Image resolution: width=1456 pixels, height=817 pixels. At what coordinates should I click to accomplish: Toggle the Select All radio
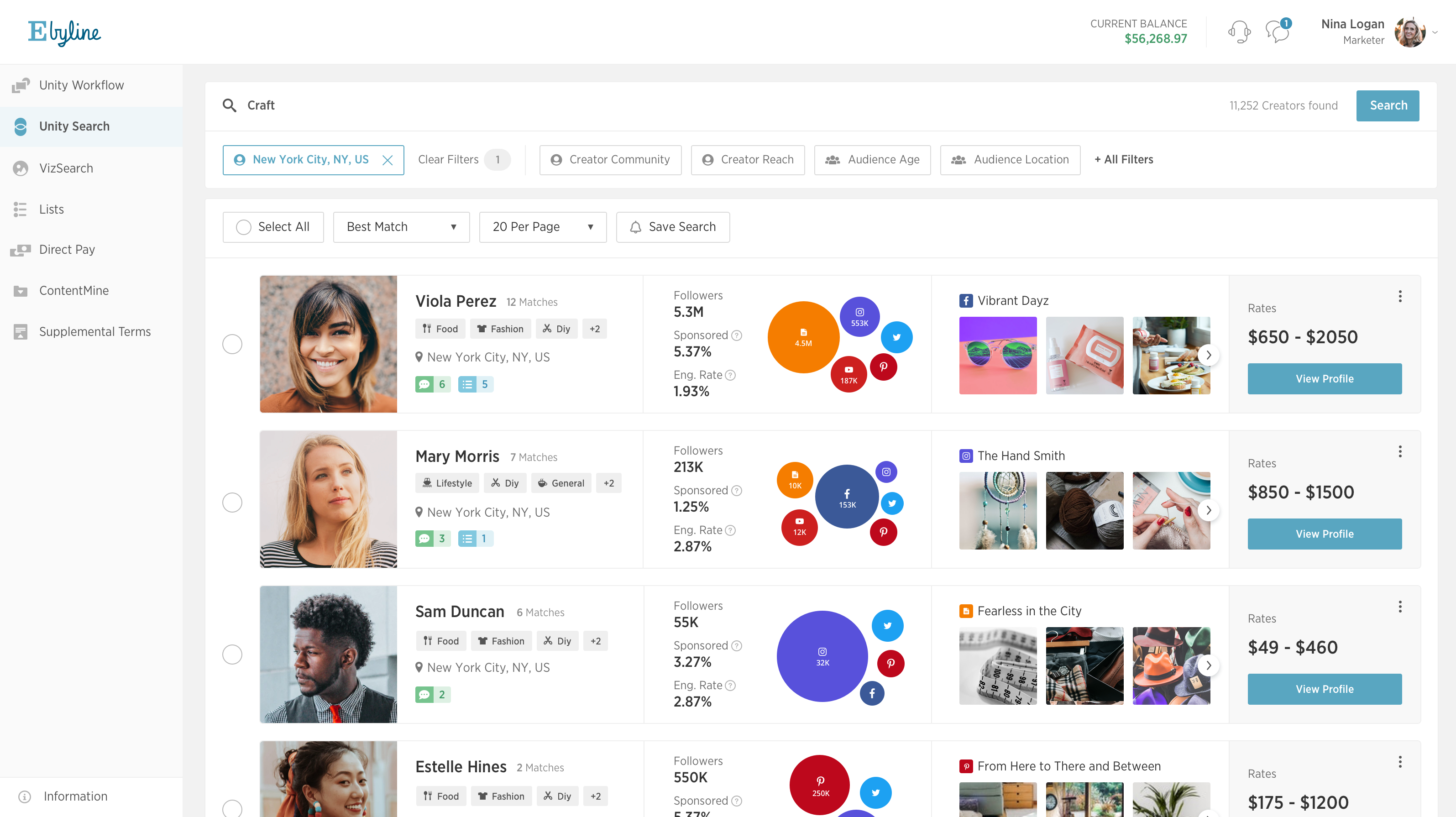[x=244, y=227]
